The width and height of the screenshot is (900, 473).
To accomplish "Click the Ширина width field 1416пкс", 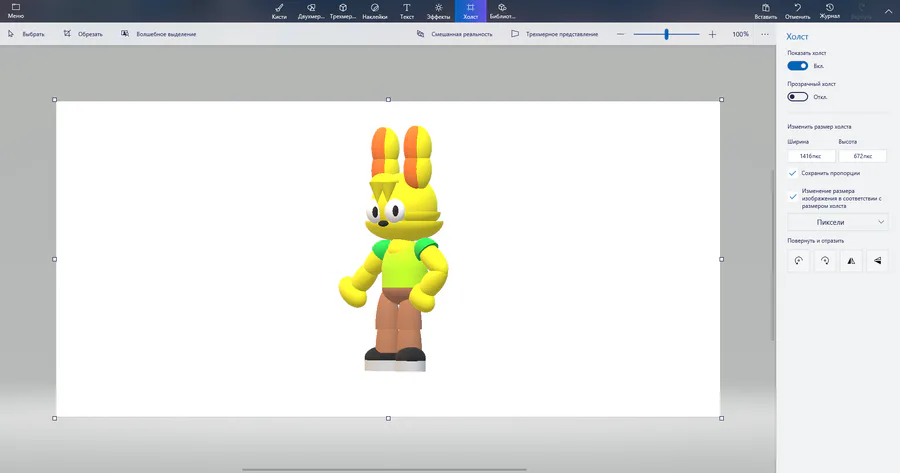I will [x=810, y=156].
